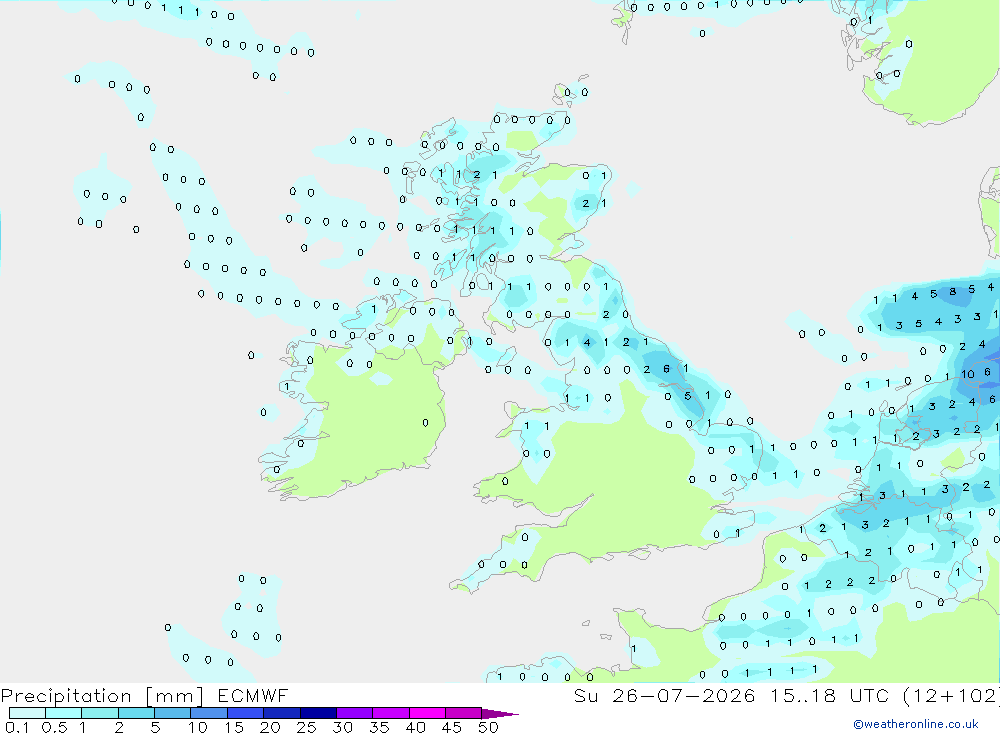
Task: Click the 'ECMWF' model label
Action: coord(253,695)
